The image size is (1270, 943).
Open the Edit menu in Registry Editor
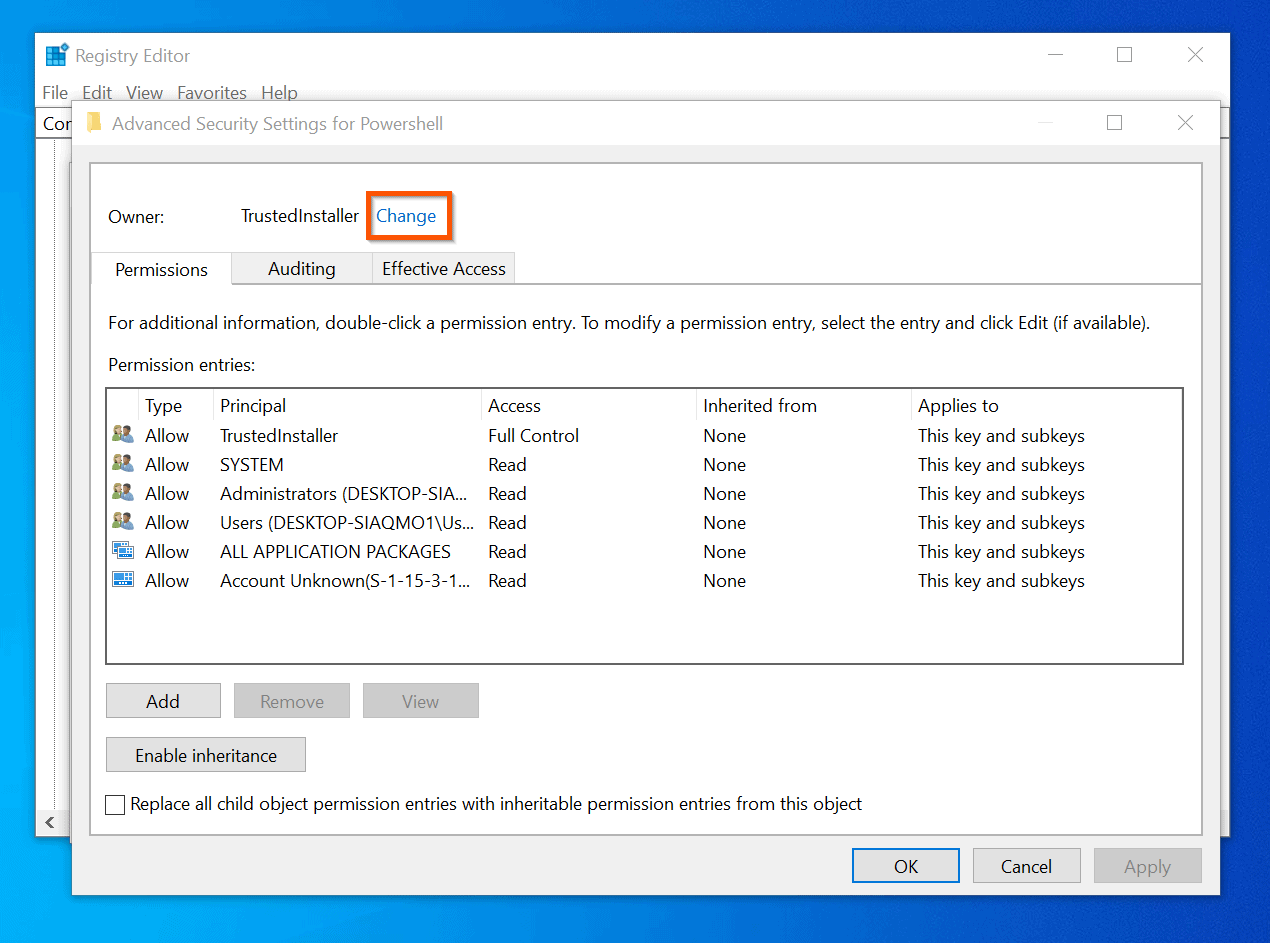[97, 92]
